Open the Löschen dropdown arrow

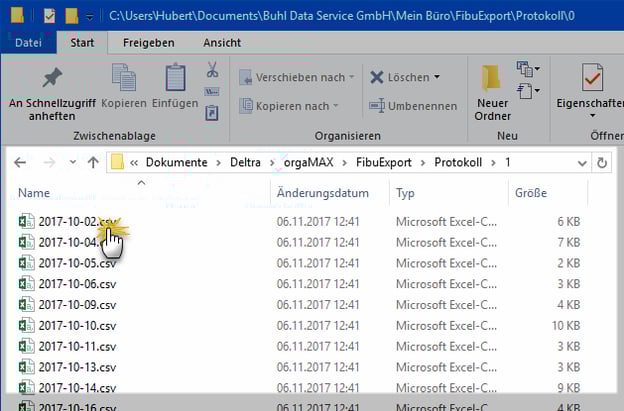[x=437, y=77]
